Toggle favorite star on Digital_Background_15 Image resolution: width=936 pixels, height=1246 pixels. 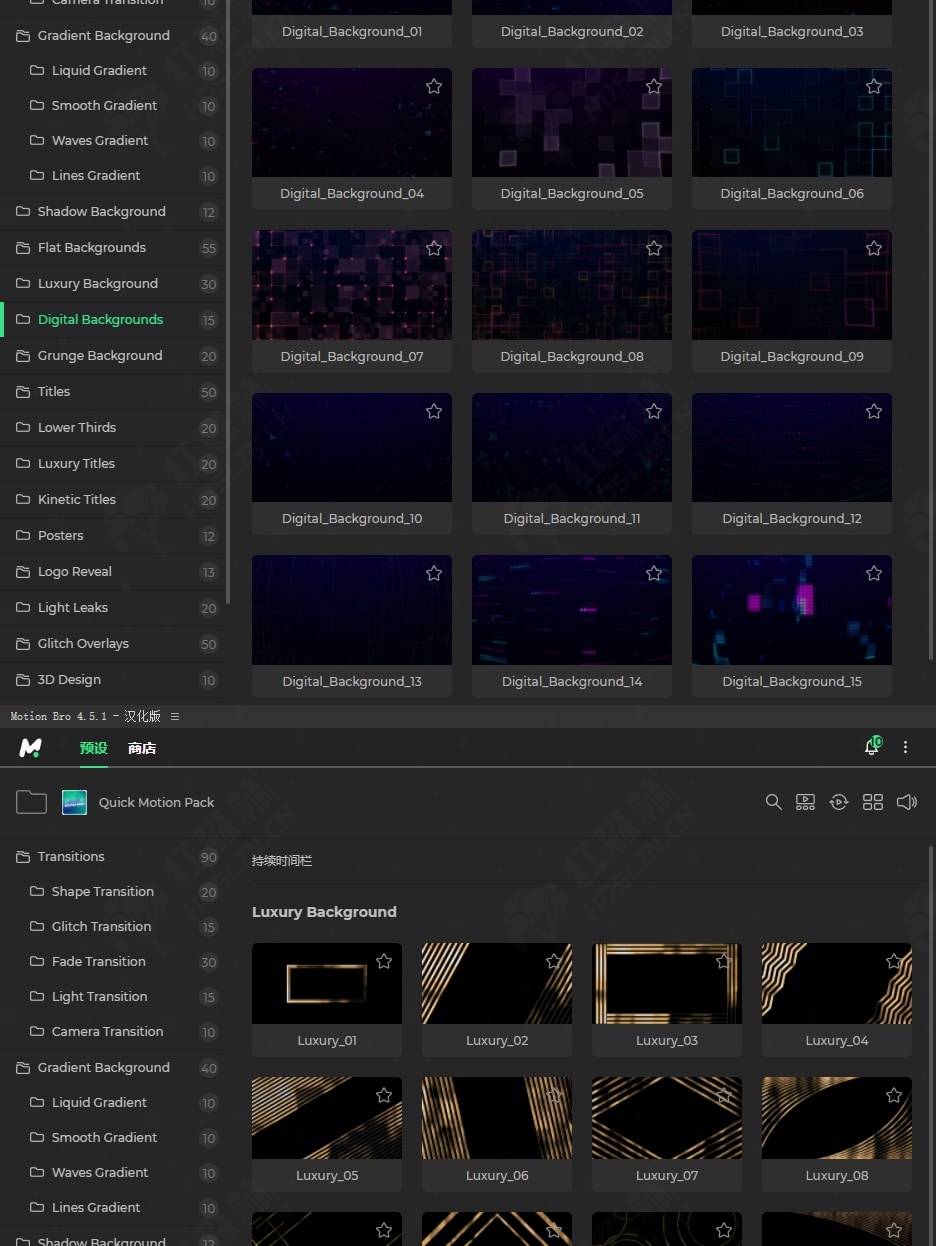point(874,574)
